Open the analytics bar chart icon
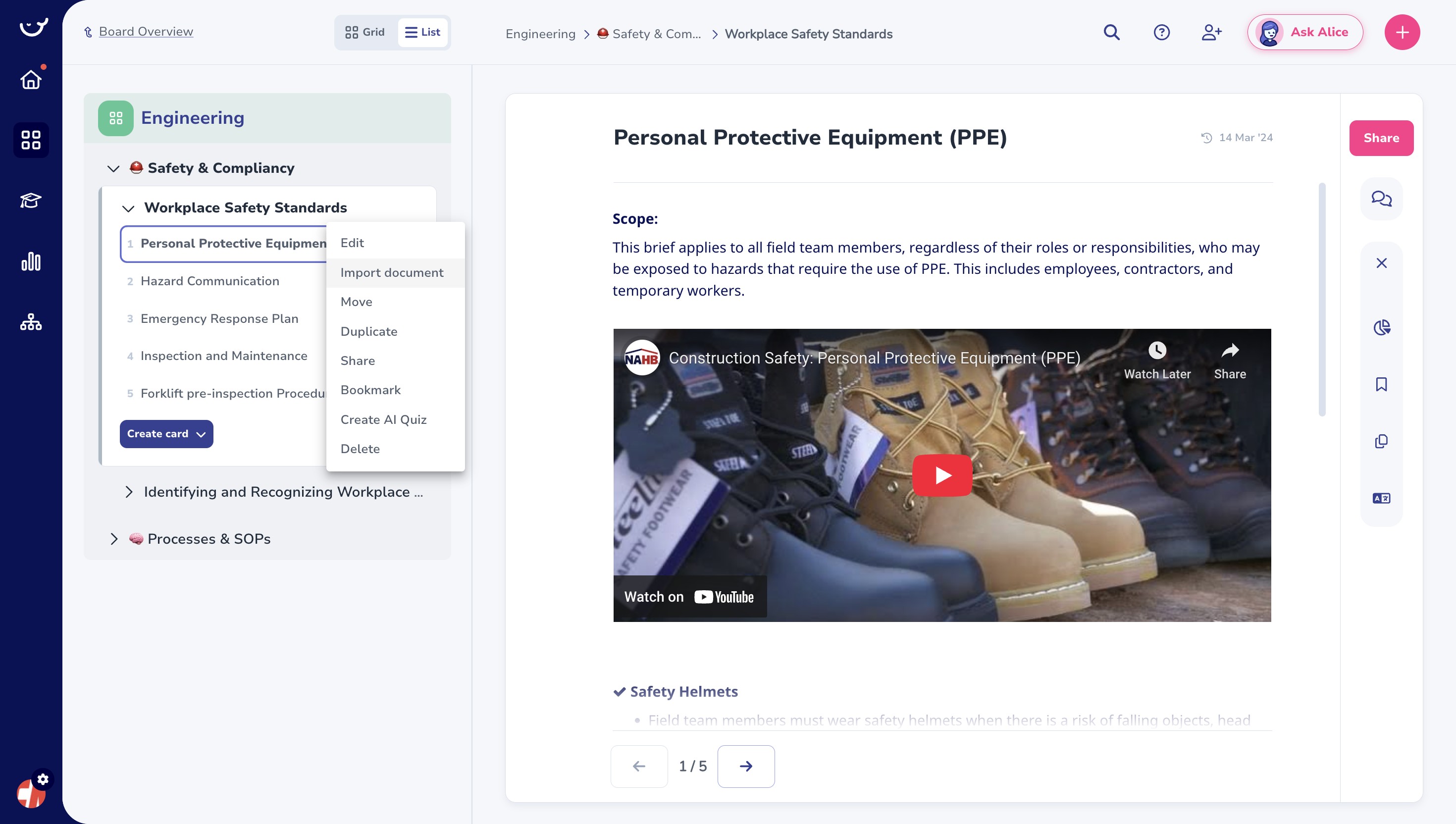The image size is (1456, 824). pyautogui.click(x=31, y=261)
